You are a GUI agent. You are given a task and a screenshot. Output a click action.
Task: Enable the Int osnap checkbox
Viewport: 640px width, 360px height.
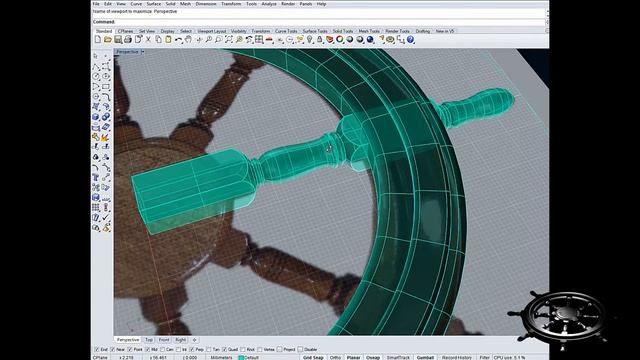pos(178,350)
